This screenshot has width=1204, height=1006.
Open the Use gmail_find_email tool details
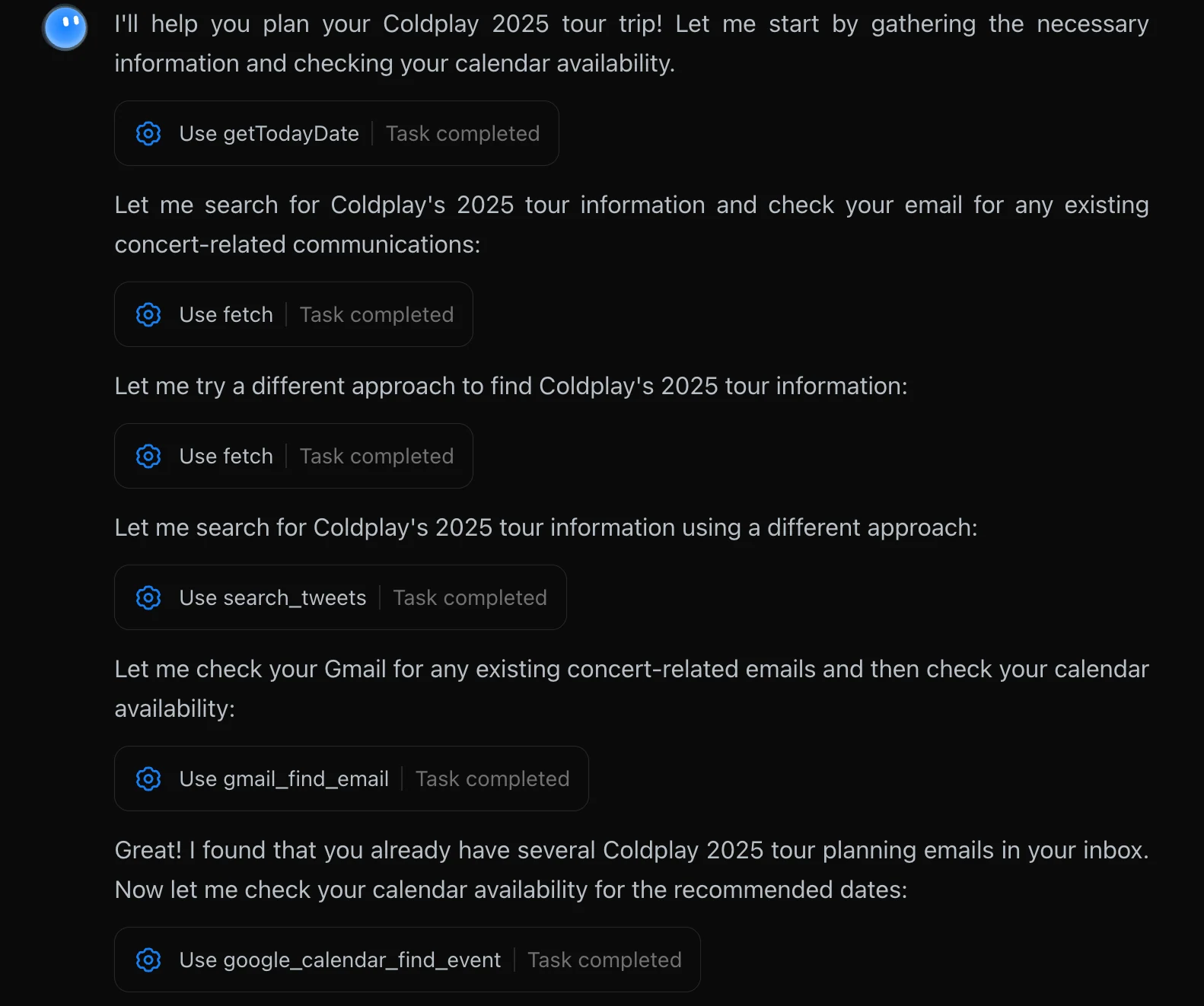coord(352,778)
